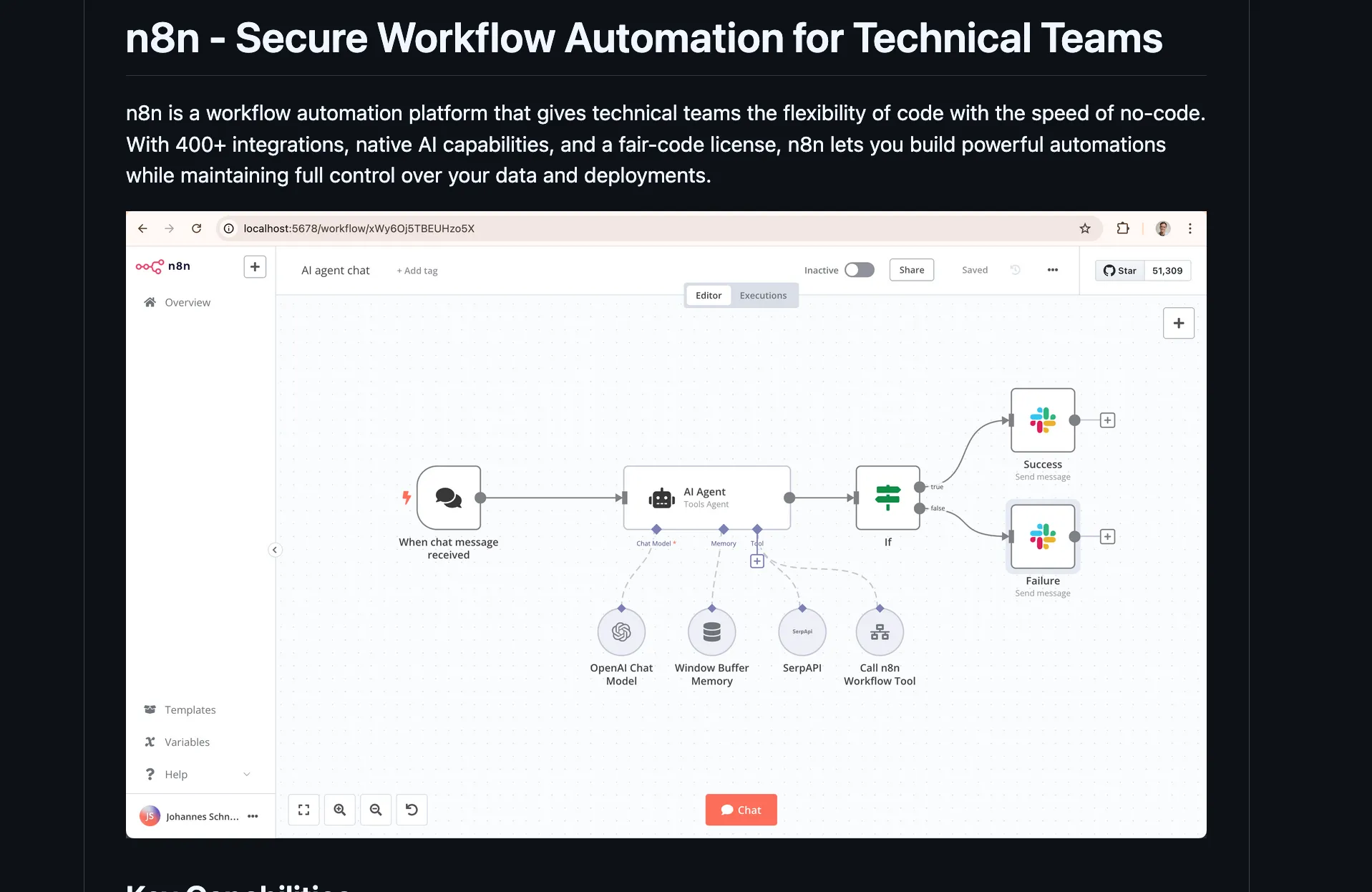Click the plus button beside n8n logo
Image resolution: width=1372 pixels, height=892 pixels.
coord(255,266)
